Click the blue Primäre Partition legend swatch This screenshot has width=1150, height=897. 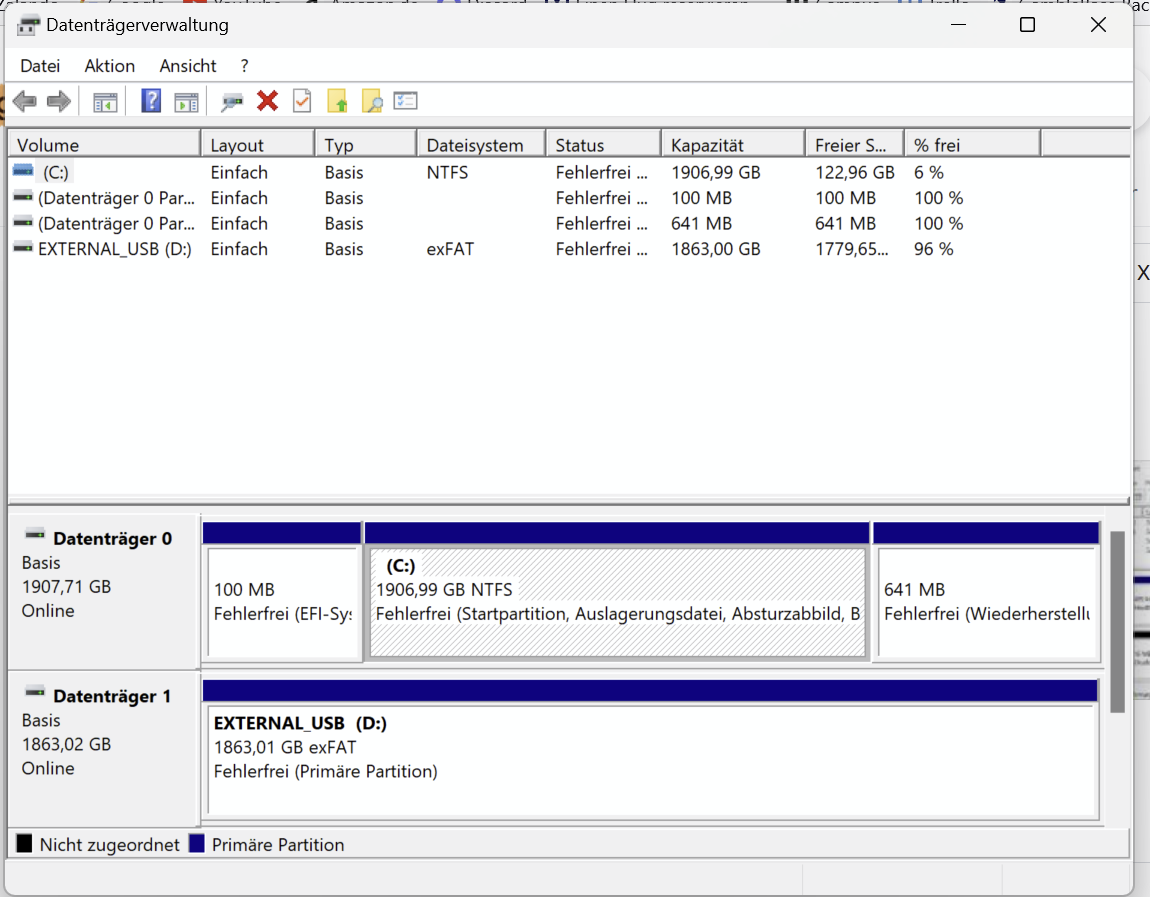[x=196, y=843]
